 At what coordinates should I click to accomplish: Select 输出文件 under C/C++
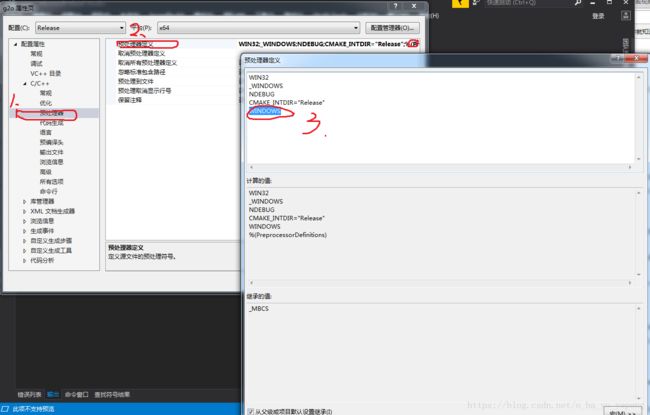[x=52, y=152]
